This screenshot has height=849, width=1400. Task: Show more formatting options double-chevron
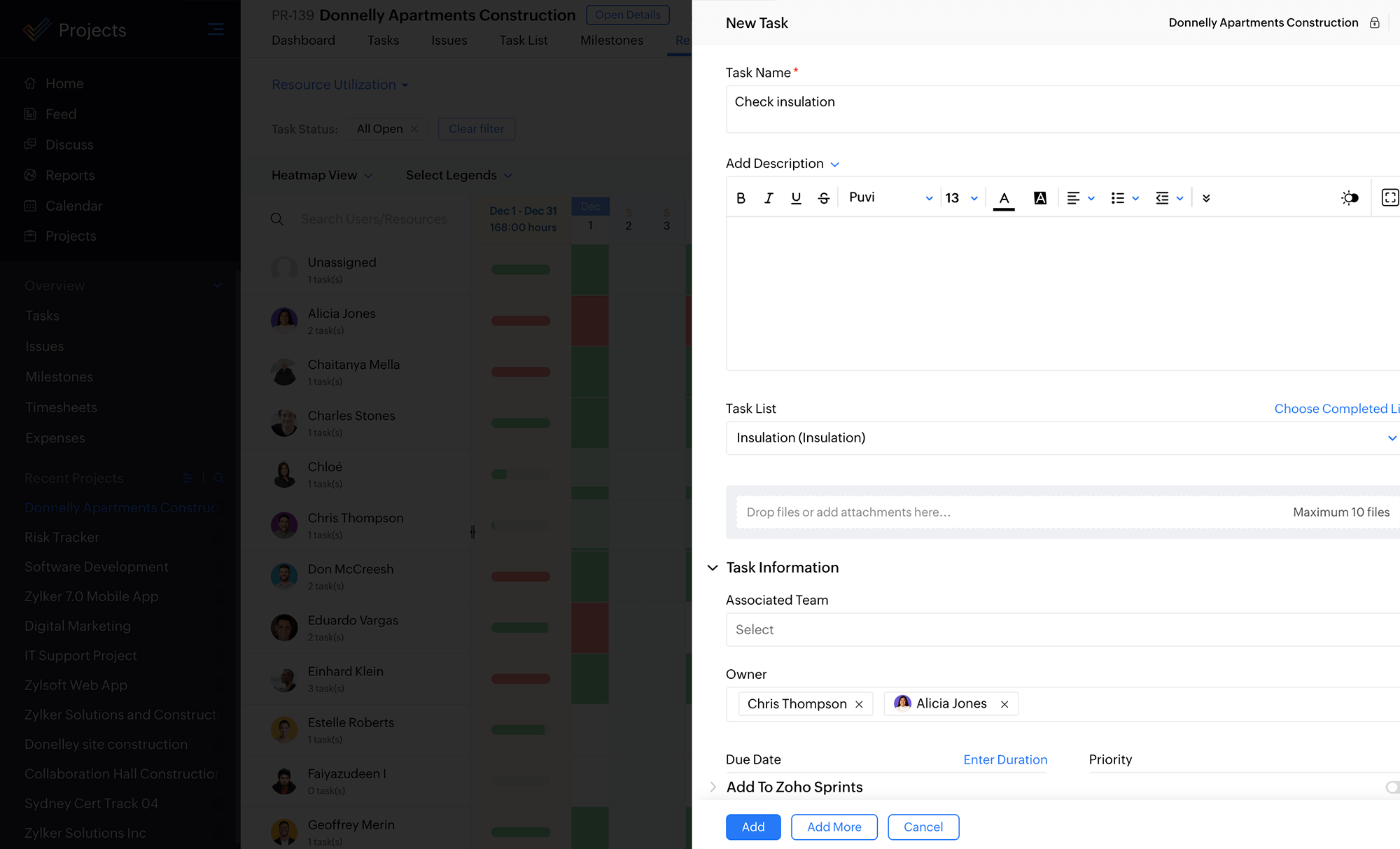point(1206,198)
